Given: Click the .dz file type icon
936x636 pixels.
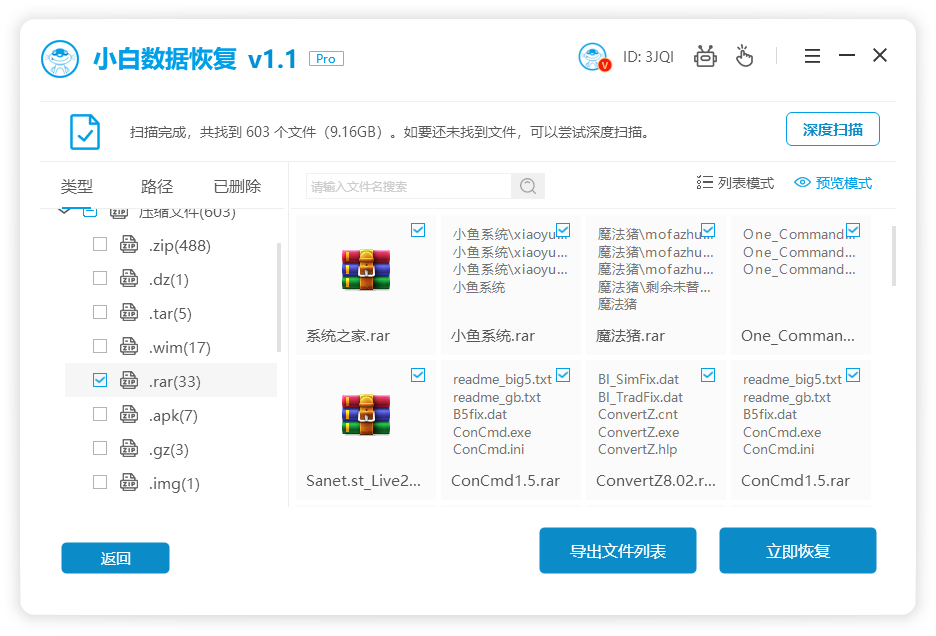Looking at the screenshot, I should click(x=129, y=278).
